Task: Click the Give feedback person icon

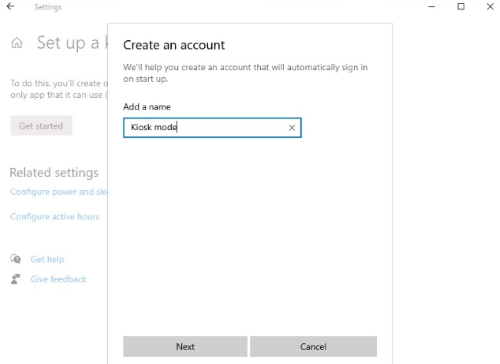Action: (15, 279)
